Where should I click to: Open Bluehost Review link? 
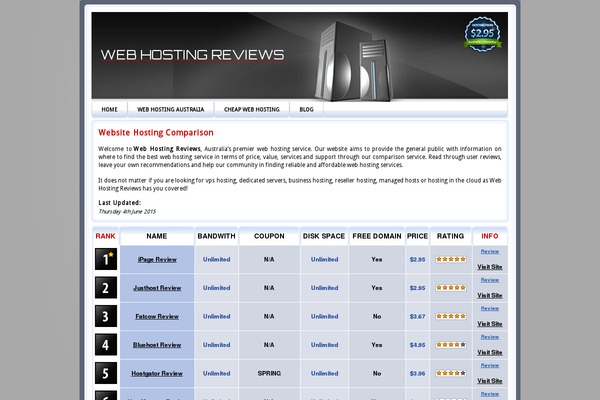tap(157, 345)
